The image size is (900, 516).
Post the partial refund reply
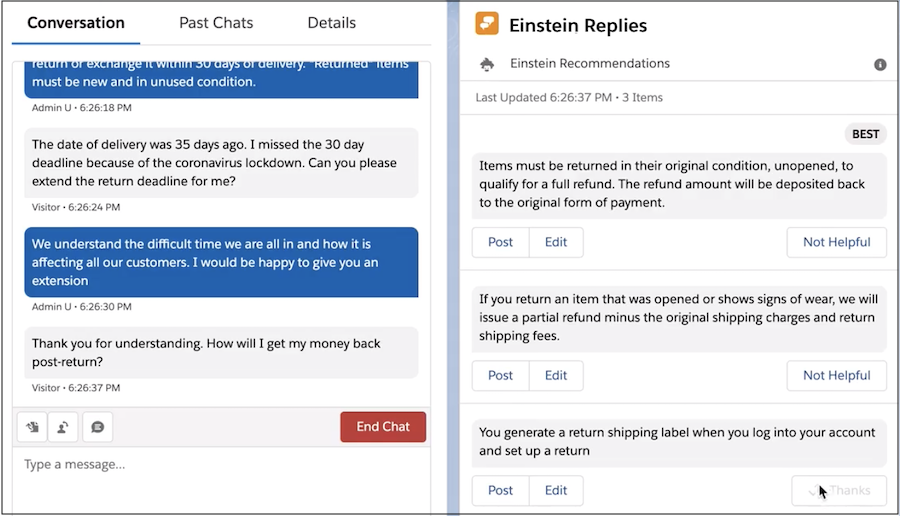[501, 375]
